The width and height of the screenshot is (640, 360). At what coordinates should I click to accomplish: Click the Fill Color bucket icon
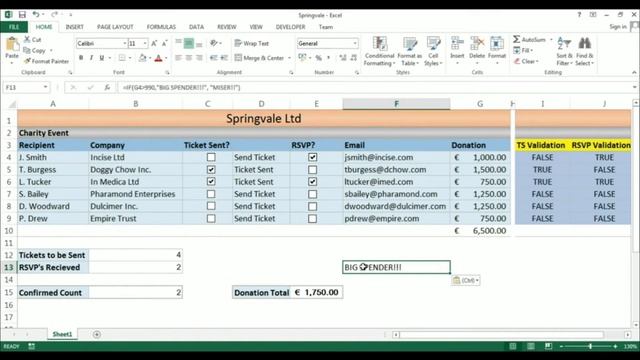click(142, 58)
